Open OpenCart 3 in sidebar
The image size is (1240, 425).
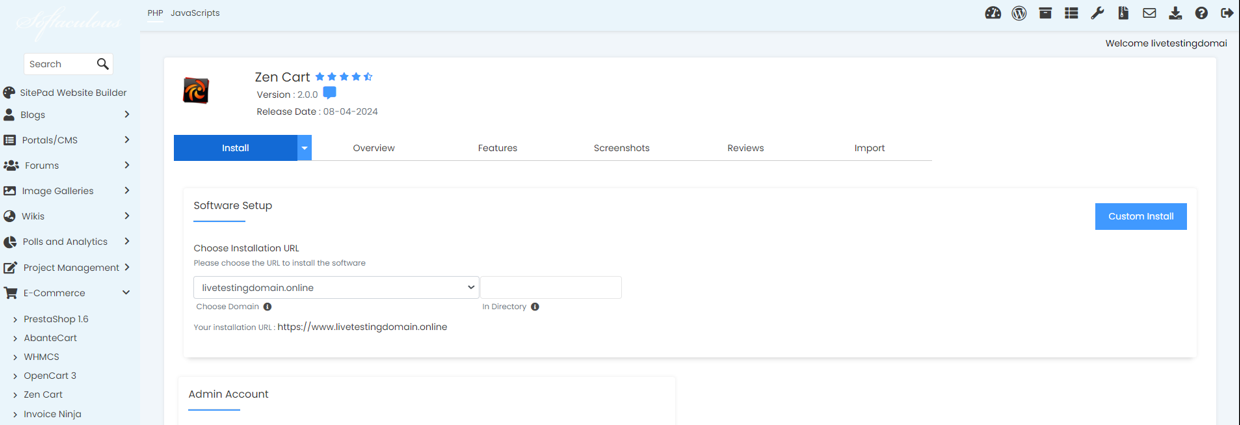click(50, 376)
